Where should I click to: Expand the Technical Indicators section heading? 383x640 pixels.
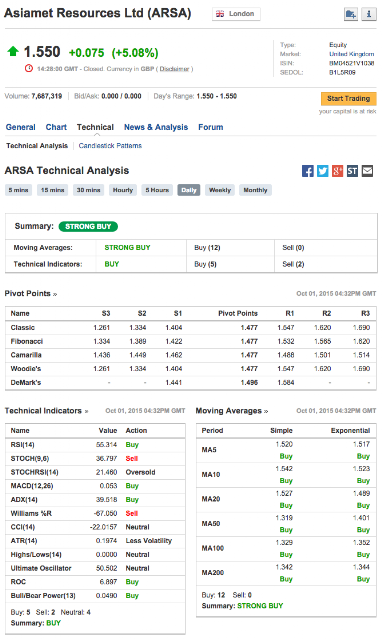47,411
